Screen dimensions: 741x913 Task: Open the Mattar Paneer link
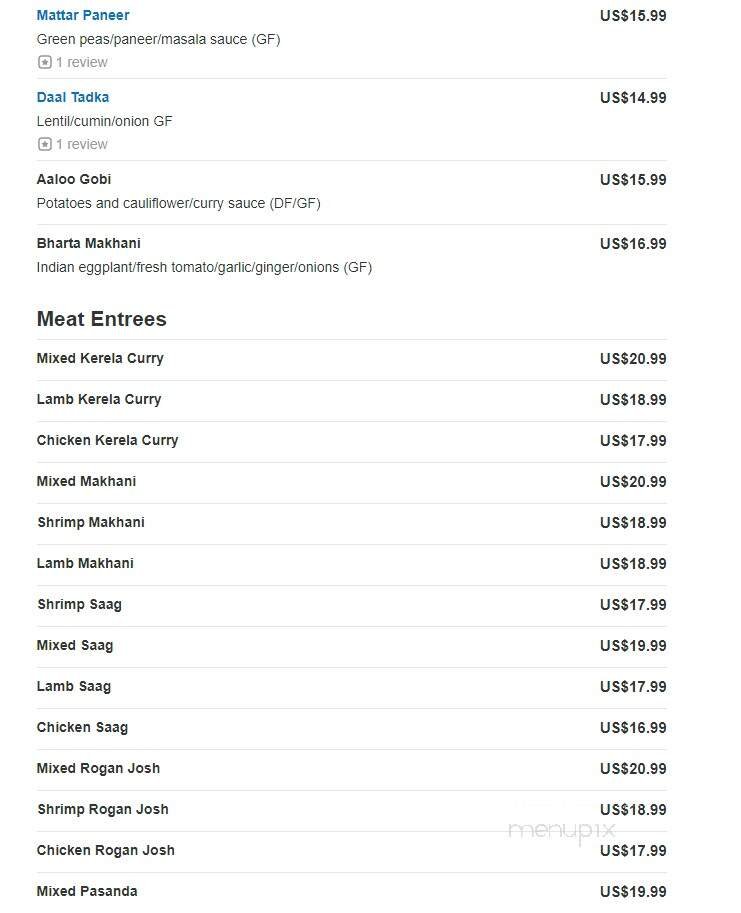83,16
